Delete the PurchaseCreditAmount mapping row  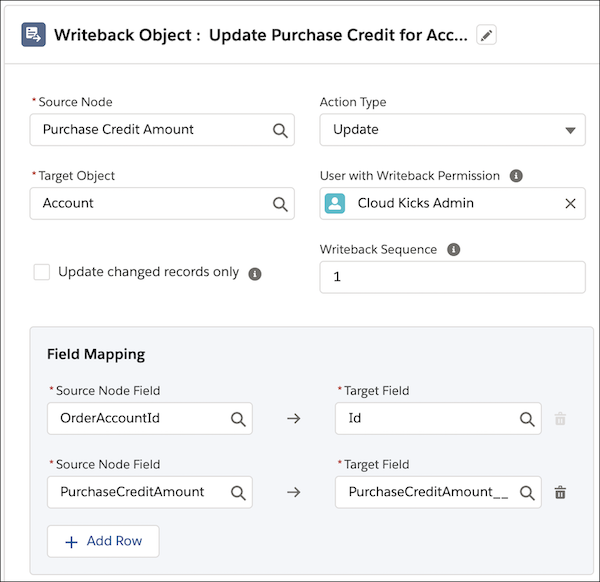[560, 492]
